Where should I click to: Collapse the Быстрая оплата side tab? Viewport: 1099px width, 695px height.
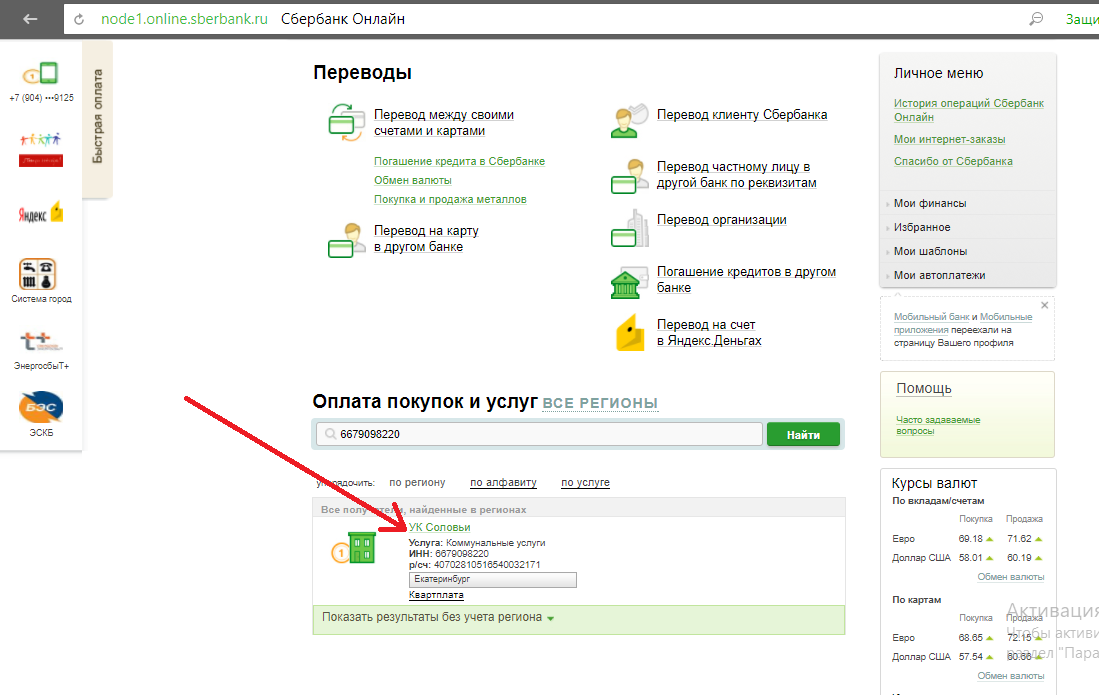point(97,117)
